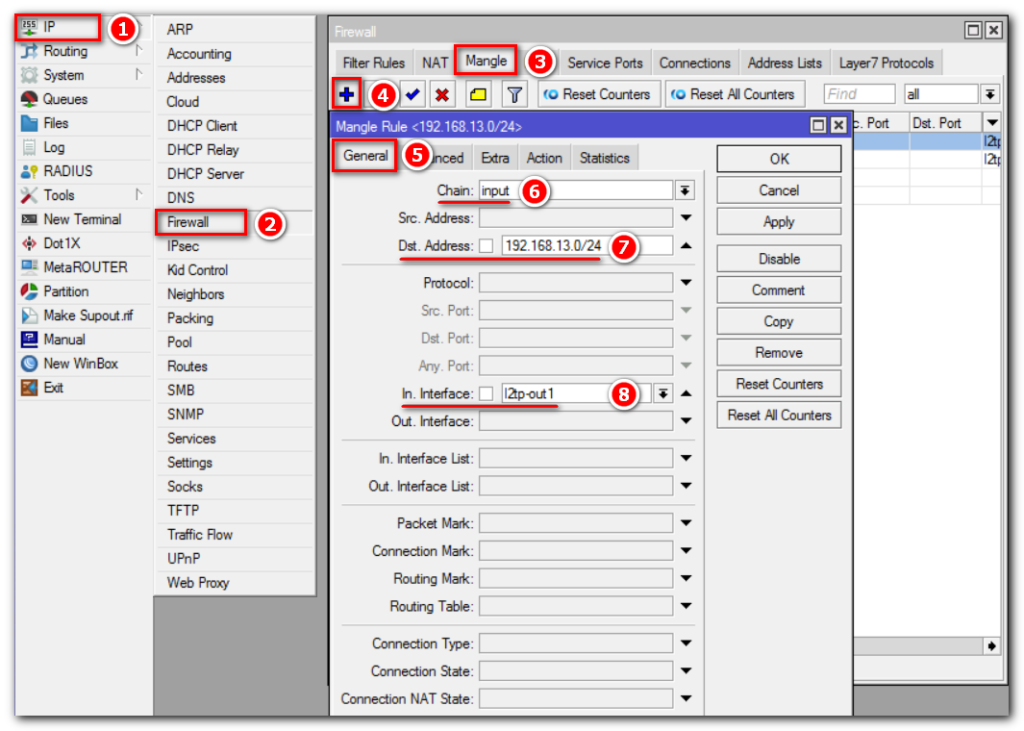
Task: Click the funnel filter icon
Action: (x=514, y=95)
